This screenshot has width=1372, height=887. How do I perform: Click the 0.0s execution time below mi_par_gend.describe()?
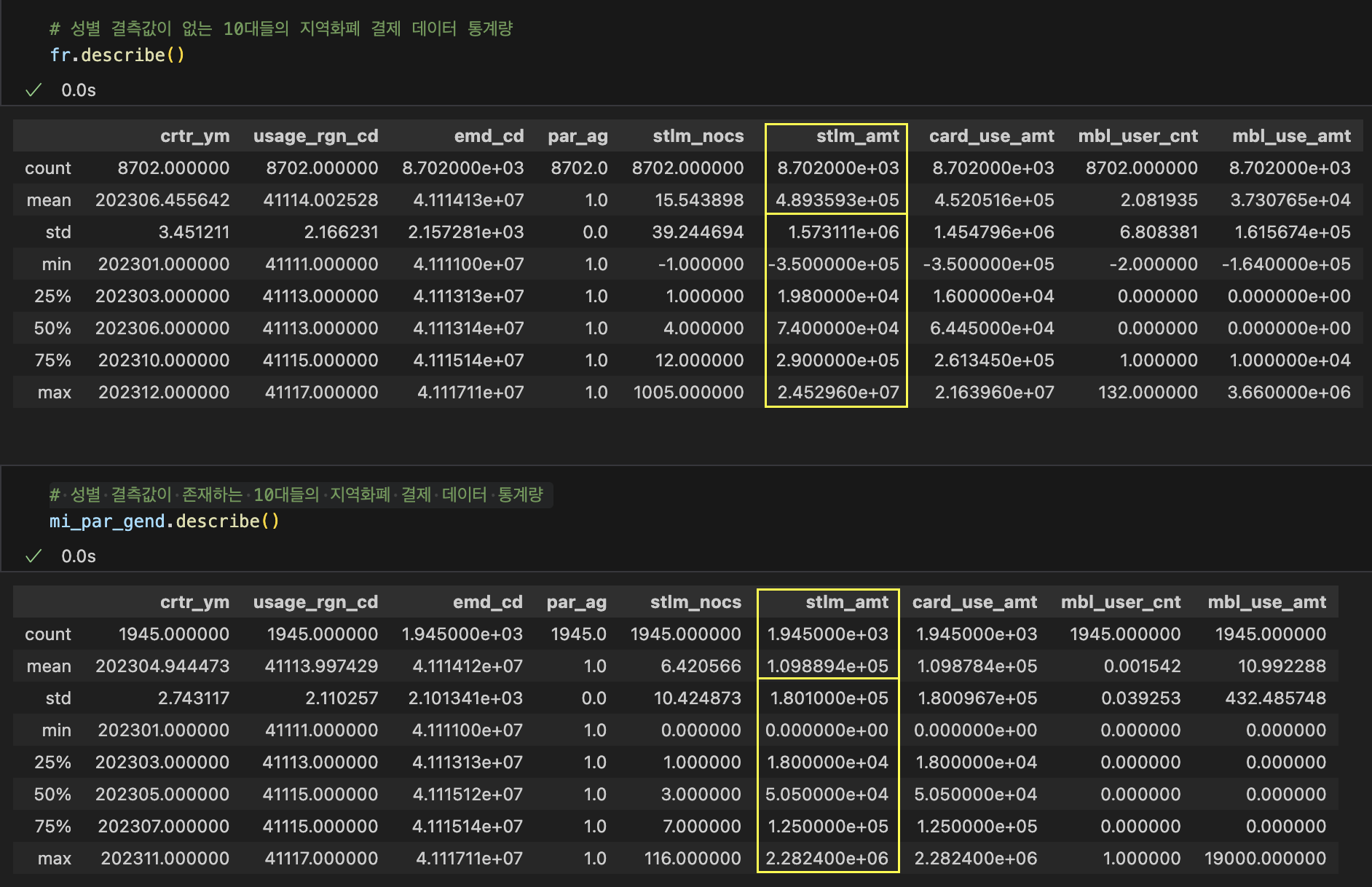tap(79, 556)
